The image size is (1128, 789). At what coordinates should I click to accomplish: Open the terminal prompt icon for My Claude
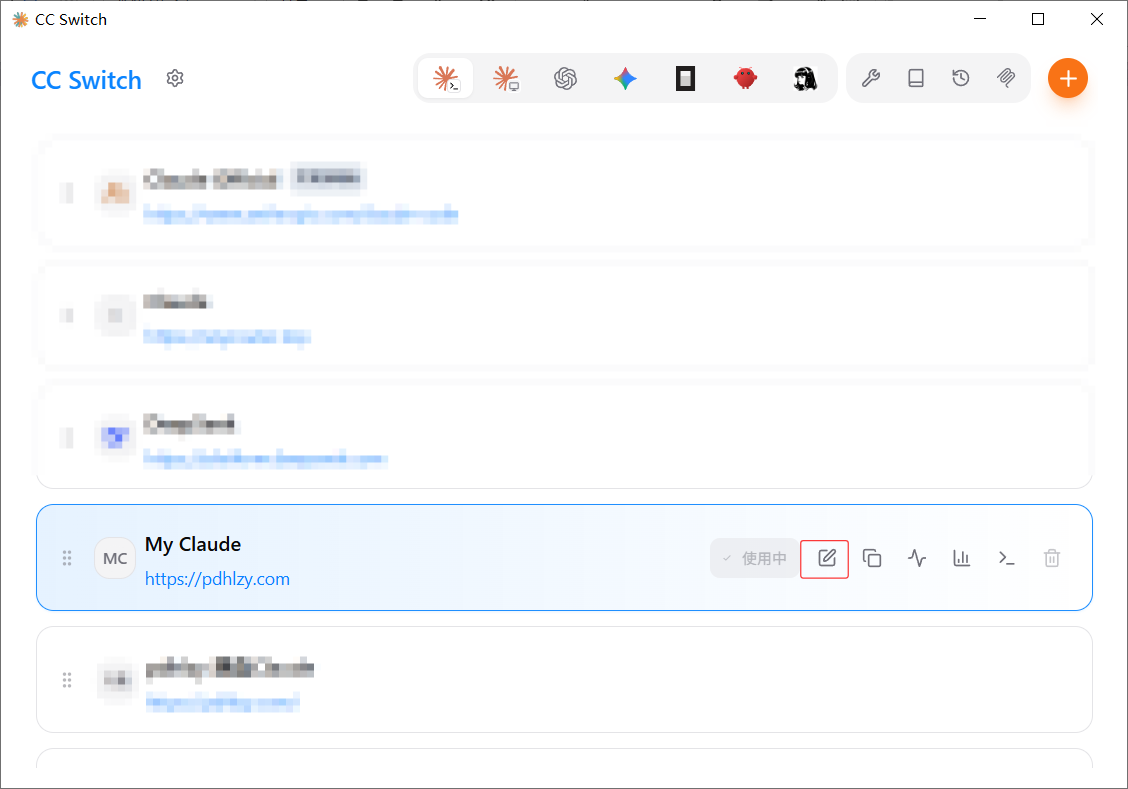[x=1006, y=558]
